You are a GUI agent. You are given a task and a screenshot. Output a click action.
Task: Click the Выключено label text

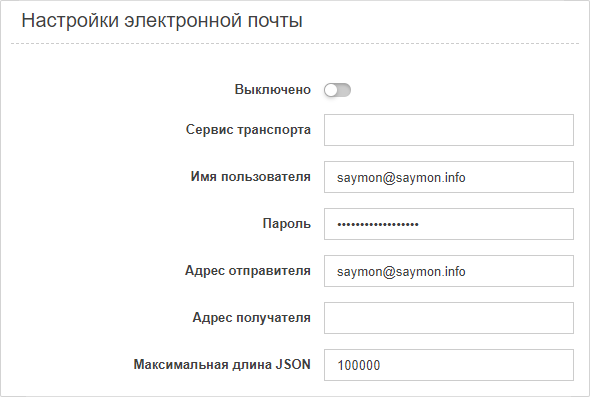[x=272, y=90]
